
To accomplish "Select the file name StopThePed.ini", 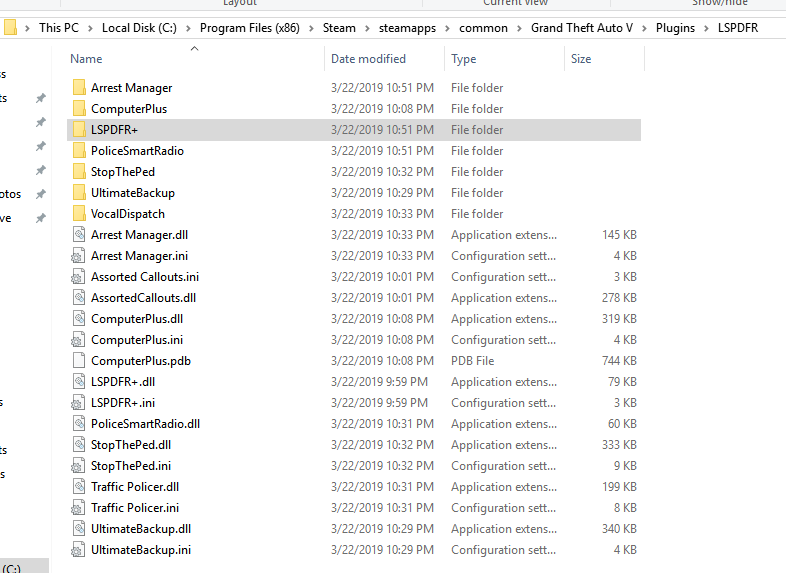I will tap(131, 466).
